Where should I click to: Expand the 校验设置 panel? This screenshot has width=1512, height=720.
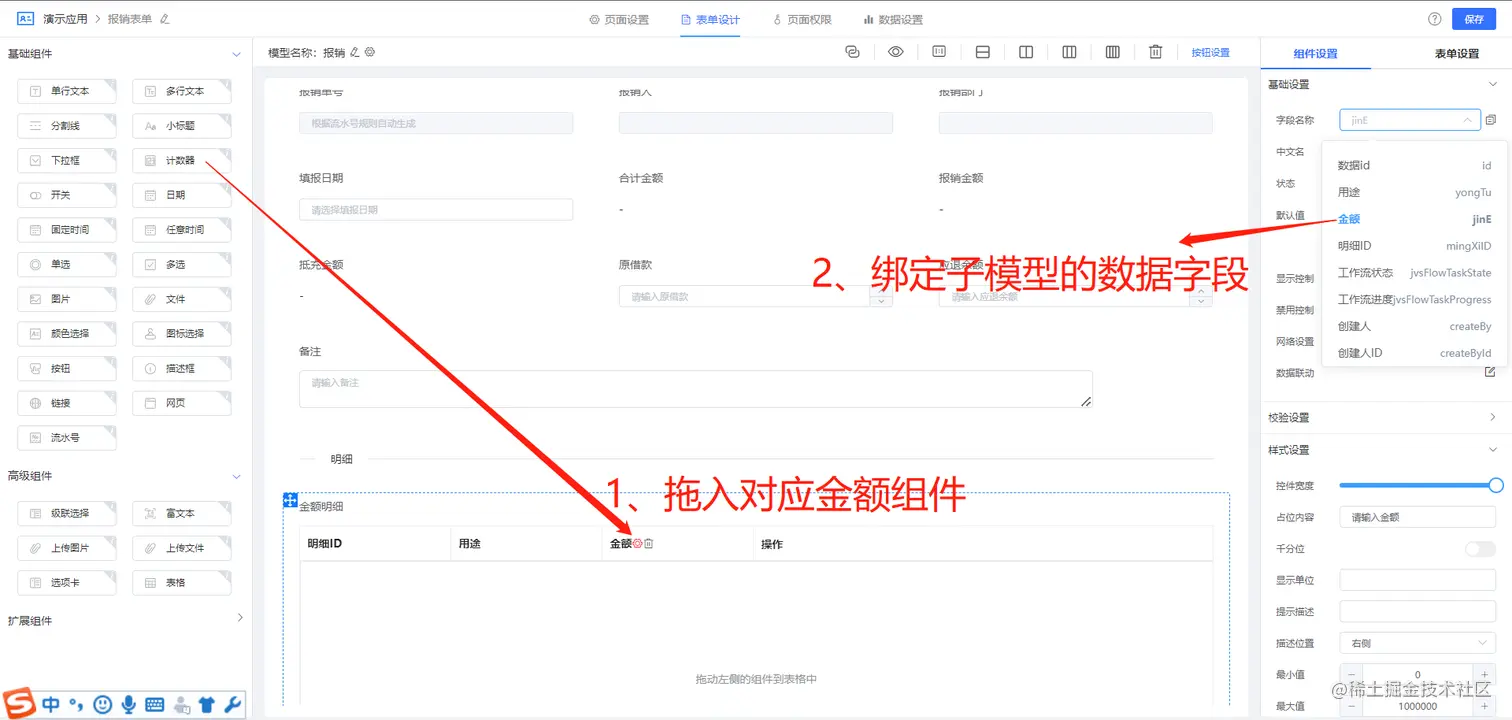1493,417
